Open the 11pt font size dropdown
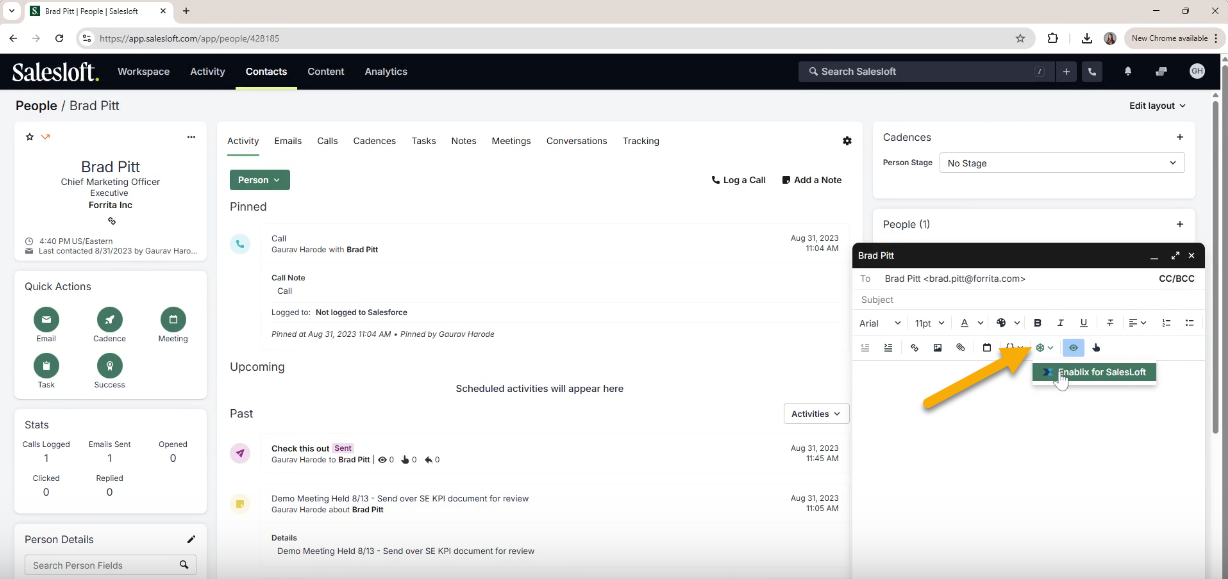 pos(930,323)
